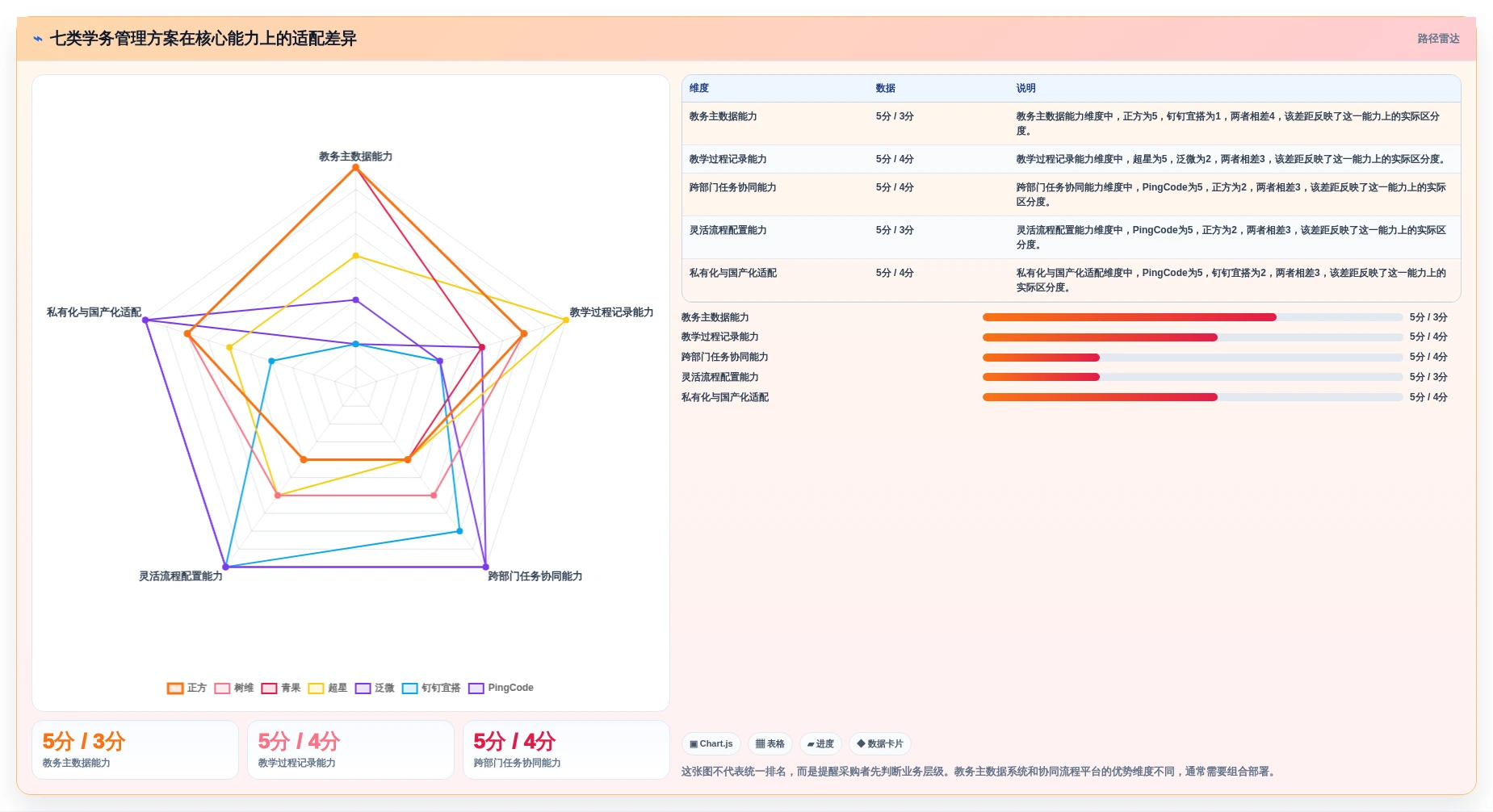Click the yellow data point near 教学过程记录能力
This screenshot has width=1493, height=812.
[565, 320]
